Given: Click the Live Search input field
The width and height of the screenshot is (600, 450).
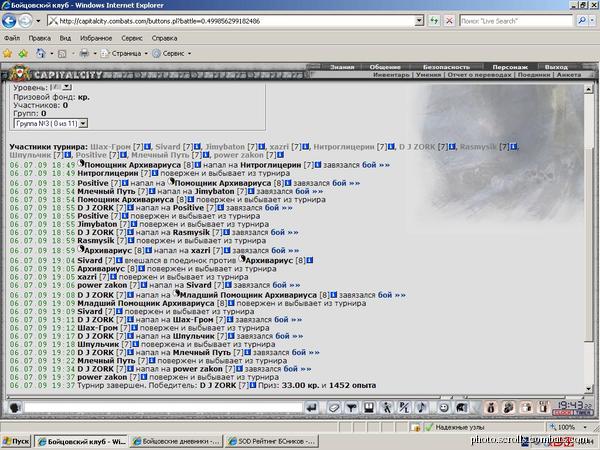Looking at the screenshot, I should click(516, 21).
